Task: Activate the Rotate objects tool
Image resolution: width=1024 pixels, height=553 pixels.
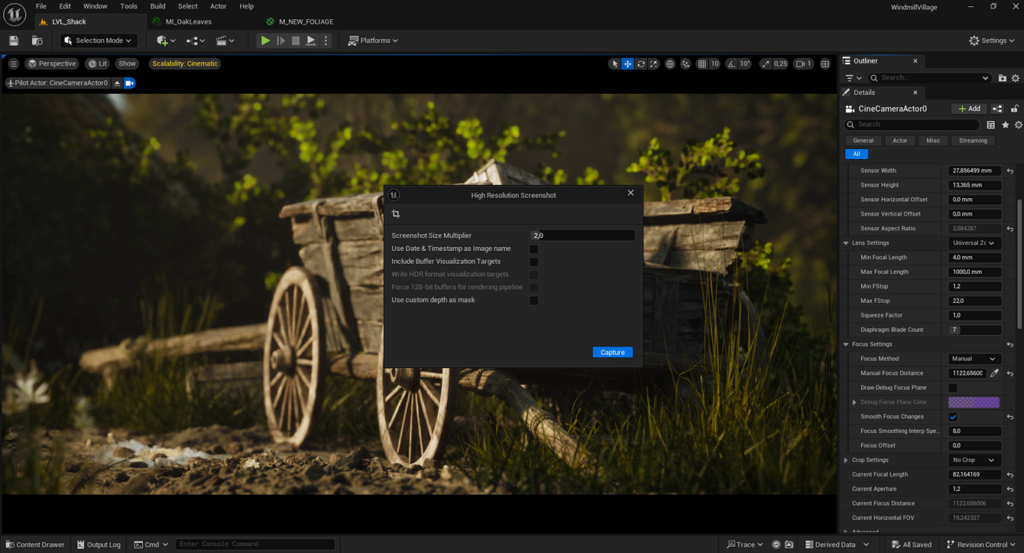Action: [x=641, y=64]
